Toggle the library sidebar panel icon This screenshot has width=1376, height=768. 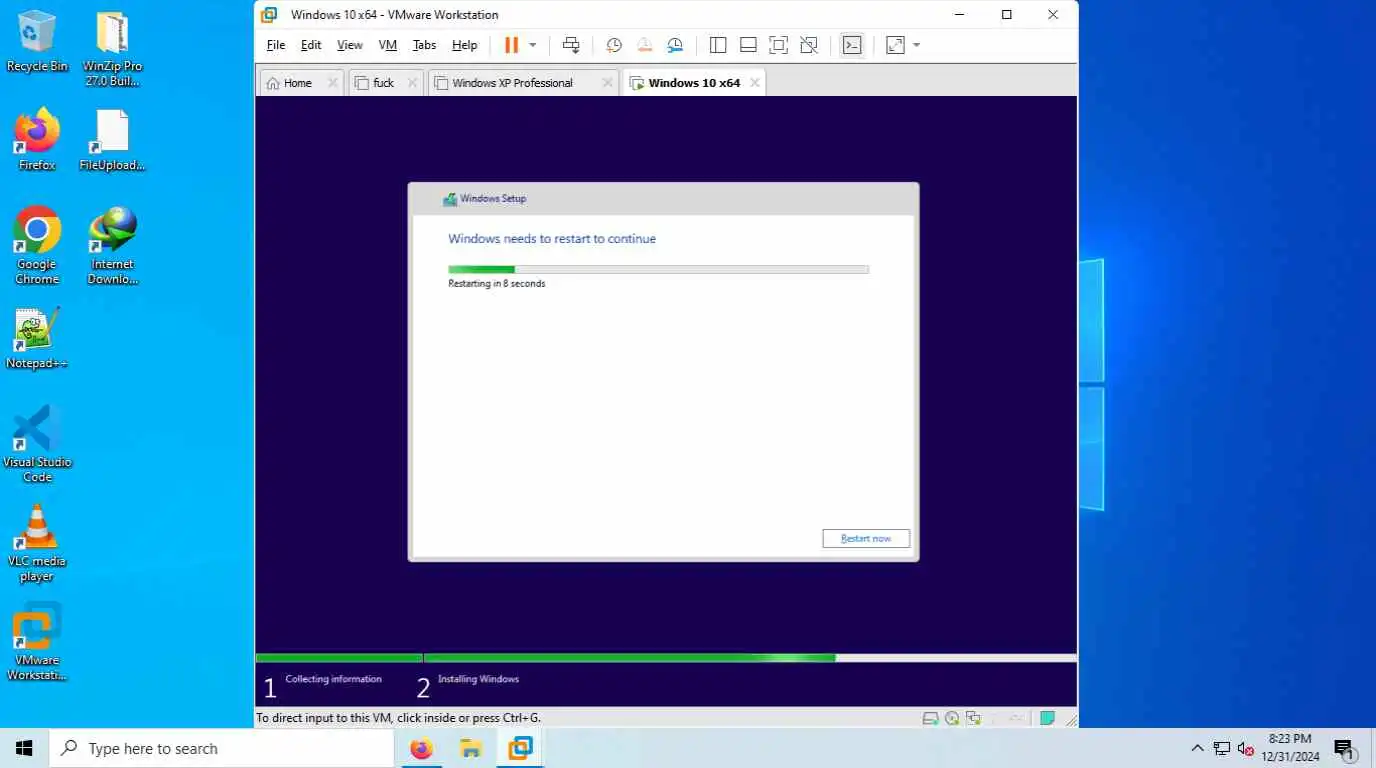coord(718,45)
